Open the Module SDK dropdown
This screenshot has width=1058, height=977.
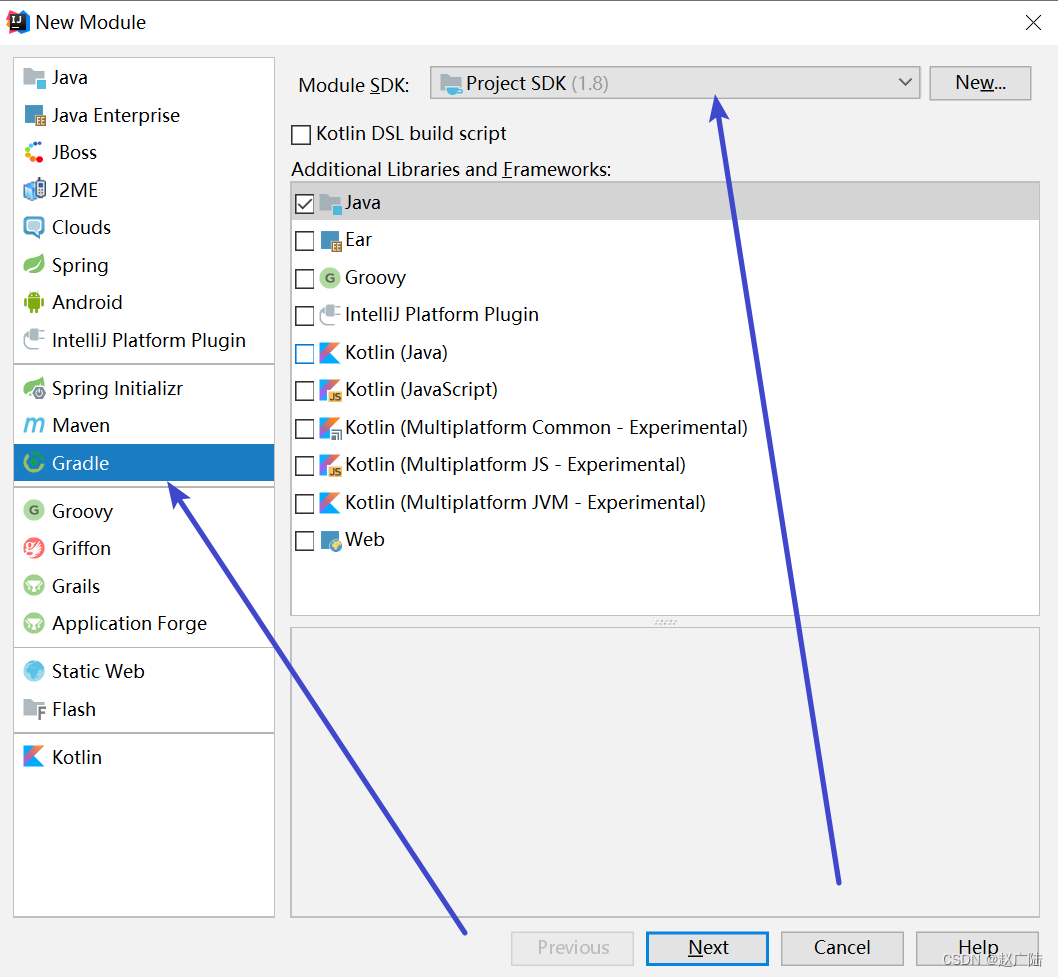click(x=675, y=83)
